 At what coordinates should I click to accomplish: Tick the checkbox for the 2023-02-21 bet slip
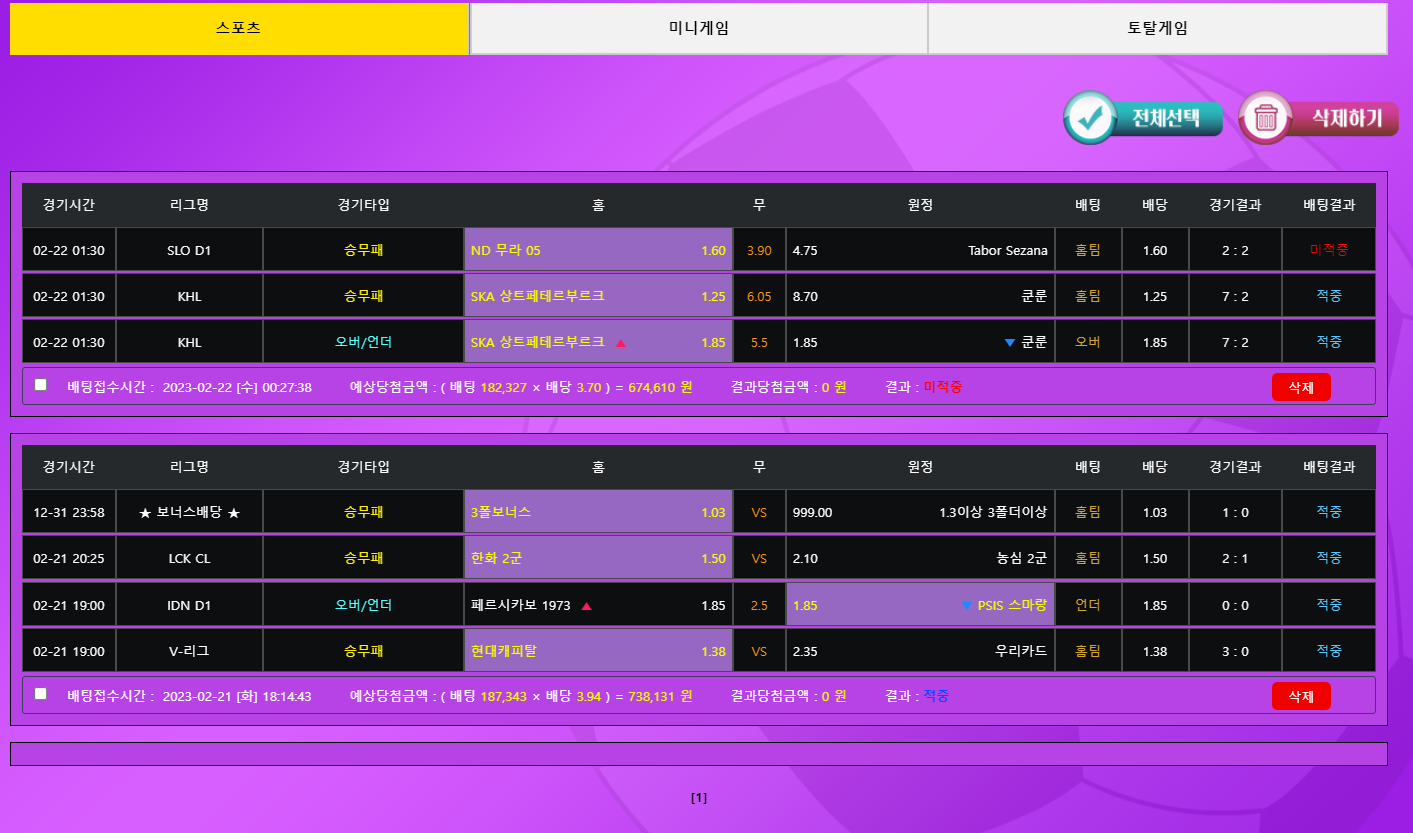[x=41, y=694]
